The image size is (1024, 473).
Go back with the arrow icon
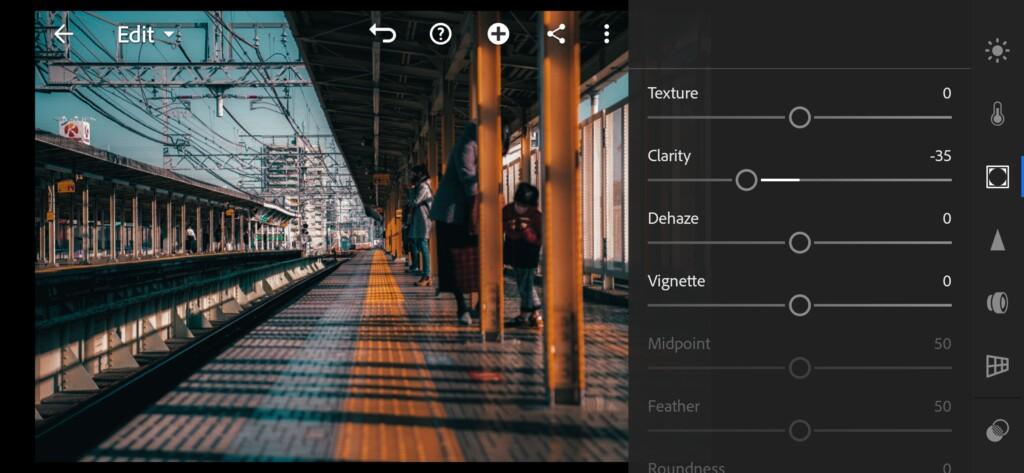point(63,34)
